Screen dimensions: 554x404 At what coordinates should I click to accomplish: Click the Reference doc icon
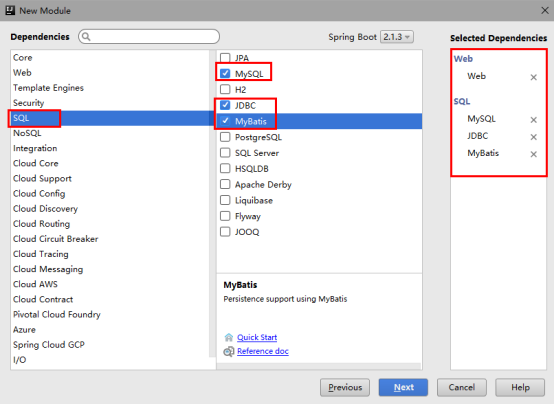click(229, 351)
